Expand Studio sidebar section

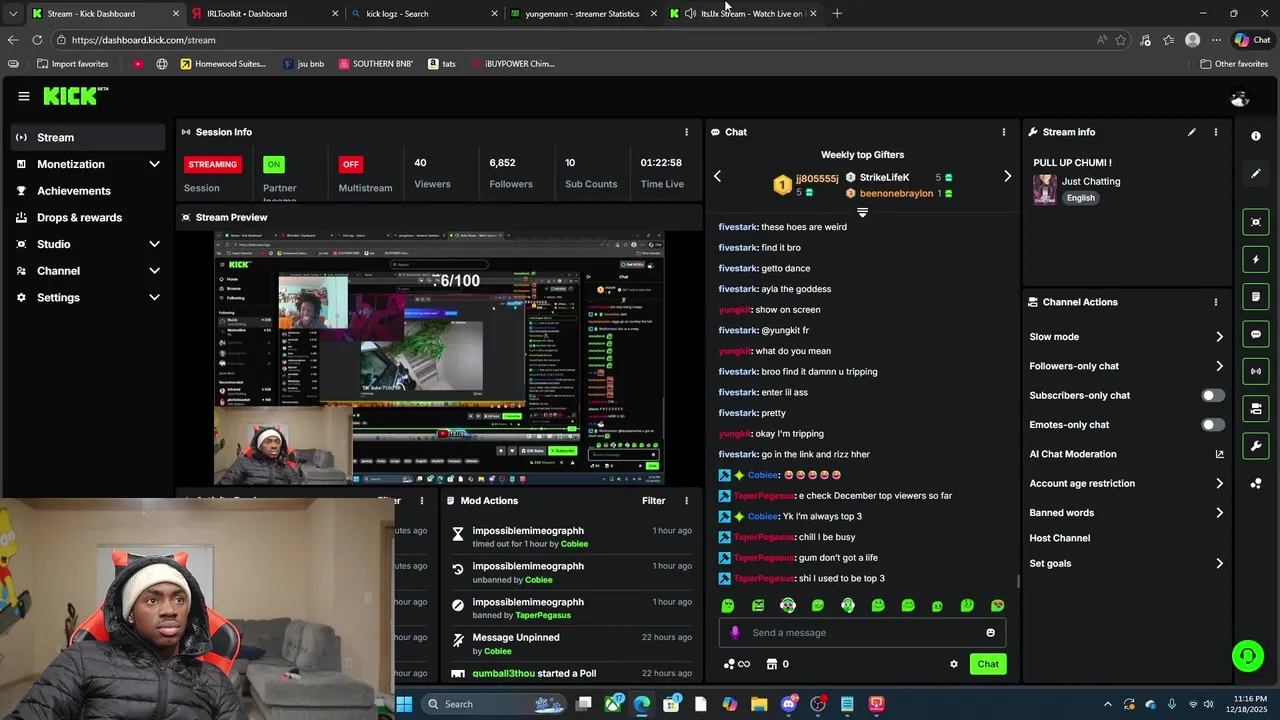[154, 244]
